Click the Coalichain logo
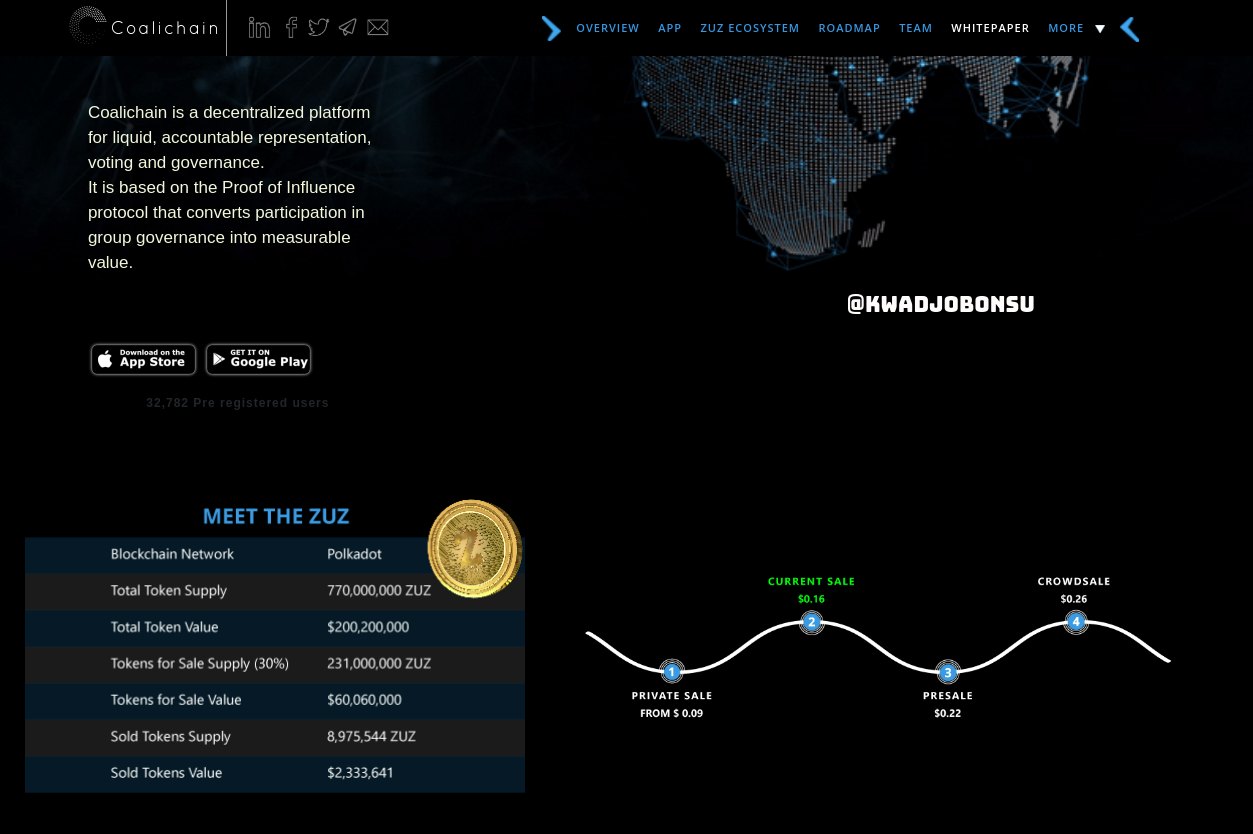 tap(143, 27)
